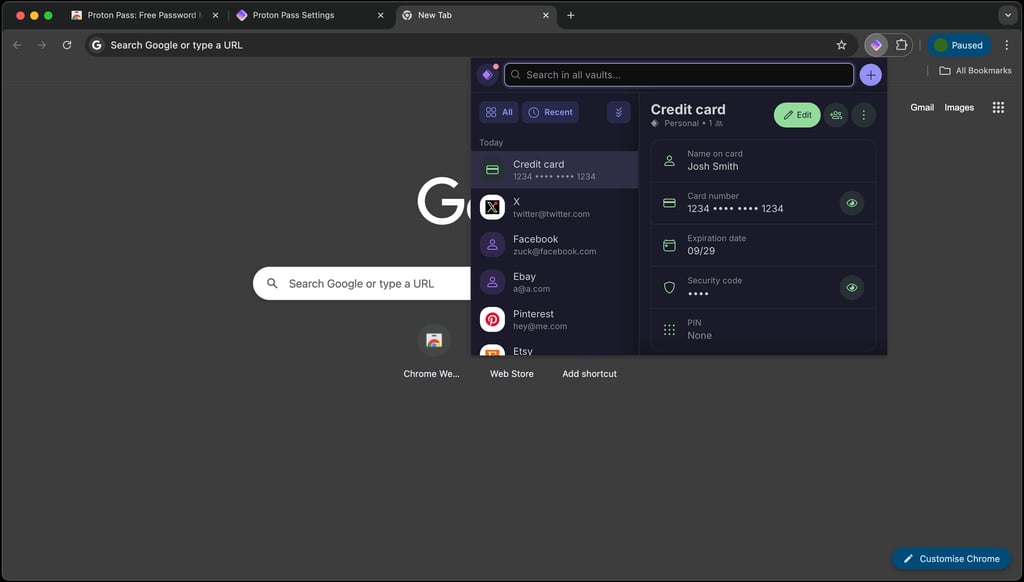1024x582 pixels.
Task: Click the expiration date 09/29
Action: click(701, 251)
